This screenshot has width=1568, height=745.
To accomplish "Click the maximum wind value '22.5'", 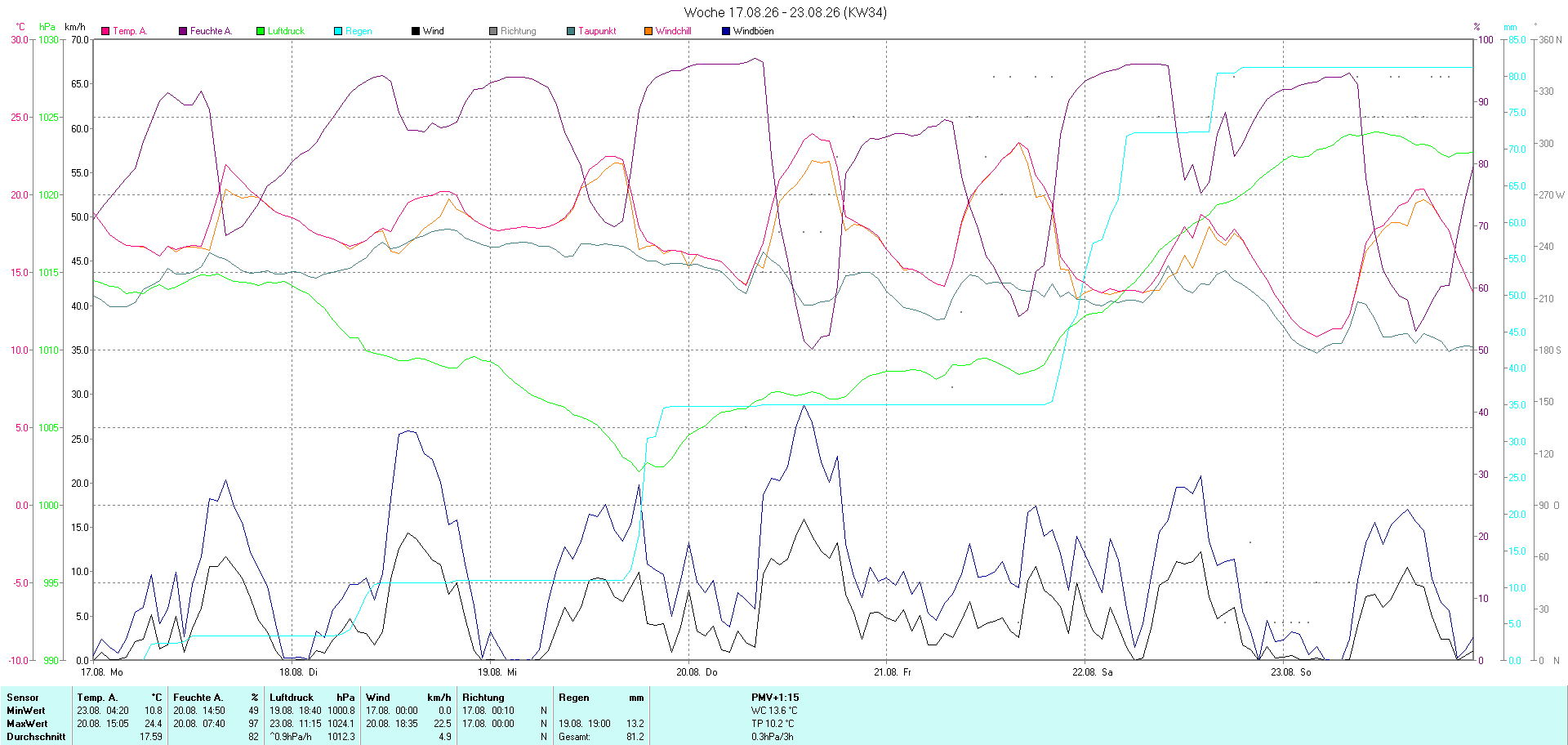I will point(443,724).
